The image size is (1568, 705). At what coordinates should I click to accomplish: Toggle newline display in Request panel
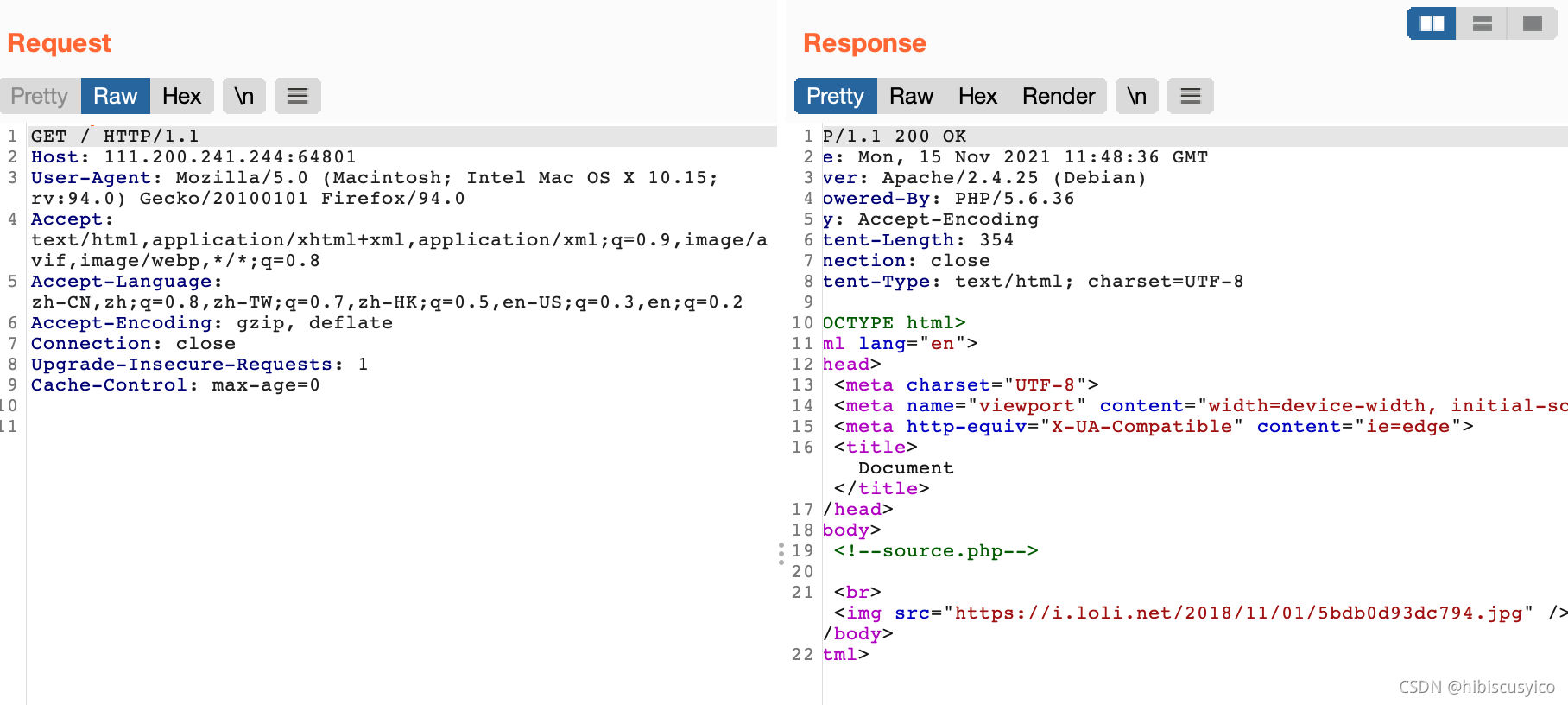tap(244, 96)
